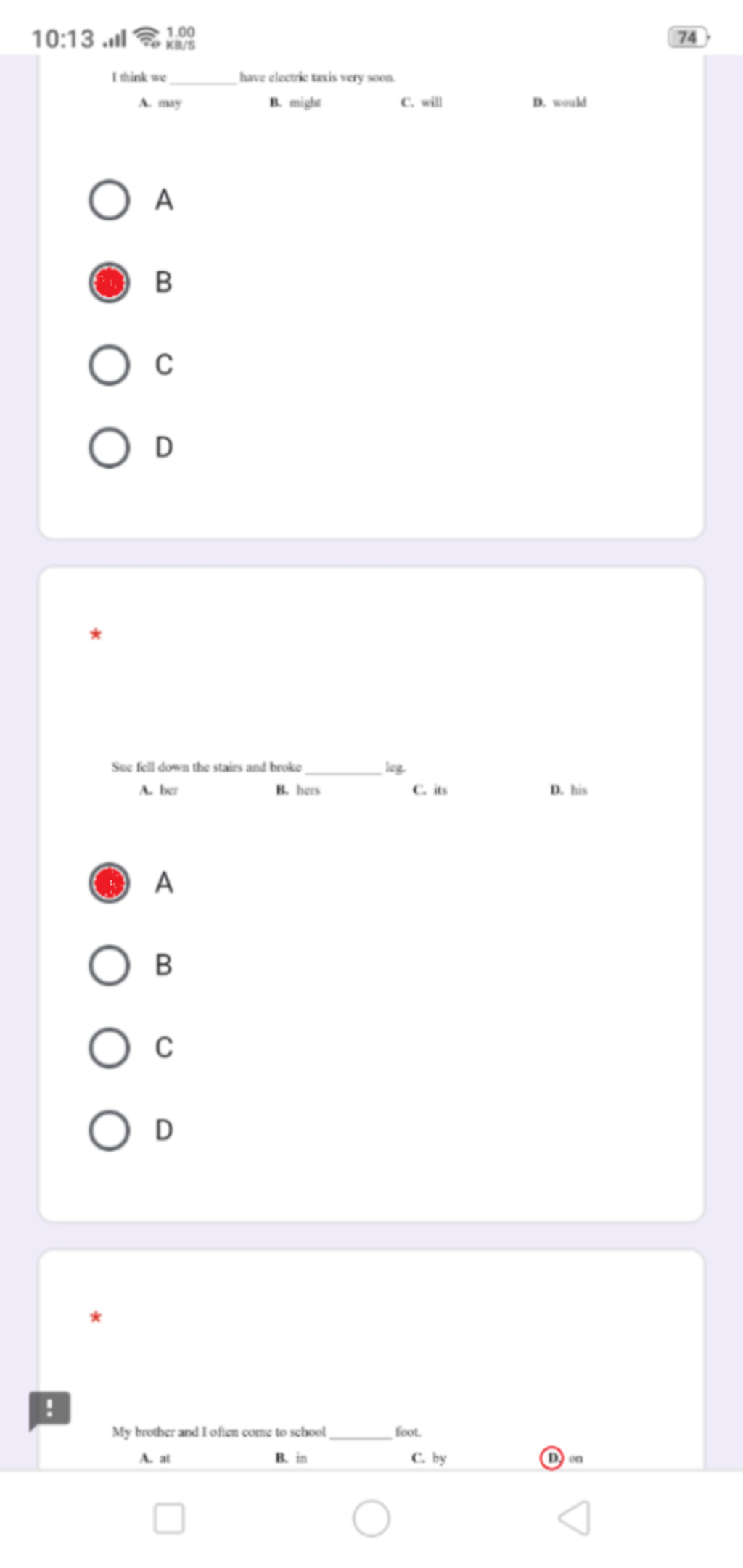Tap the Android back navigation triangle
The width and height of the screenshot is (743, 1568).
[x=574, y=1518]
